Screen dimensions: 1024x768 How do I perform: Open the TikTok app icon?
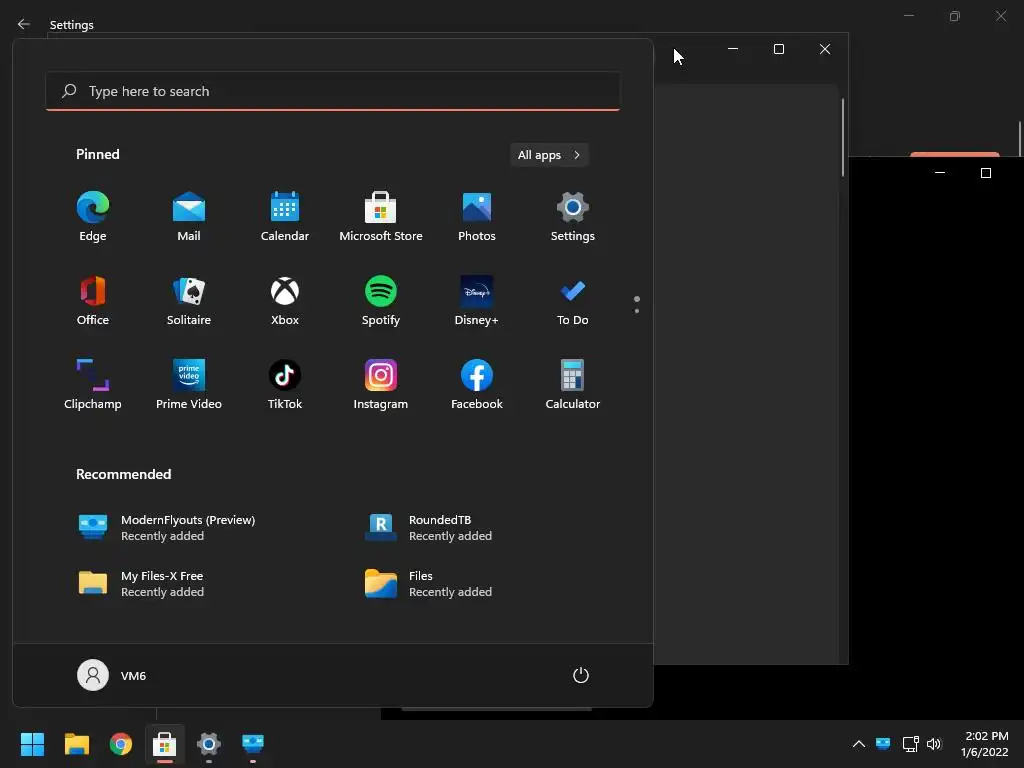click(285, 385)
